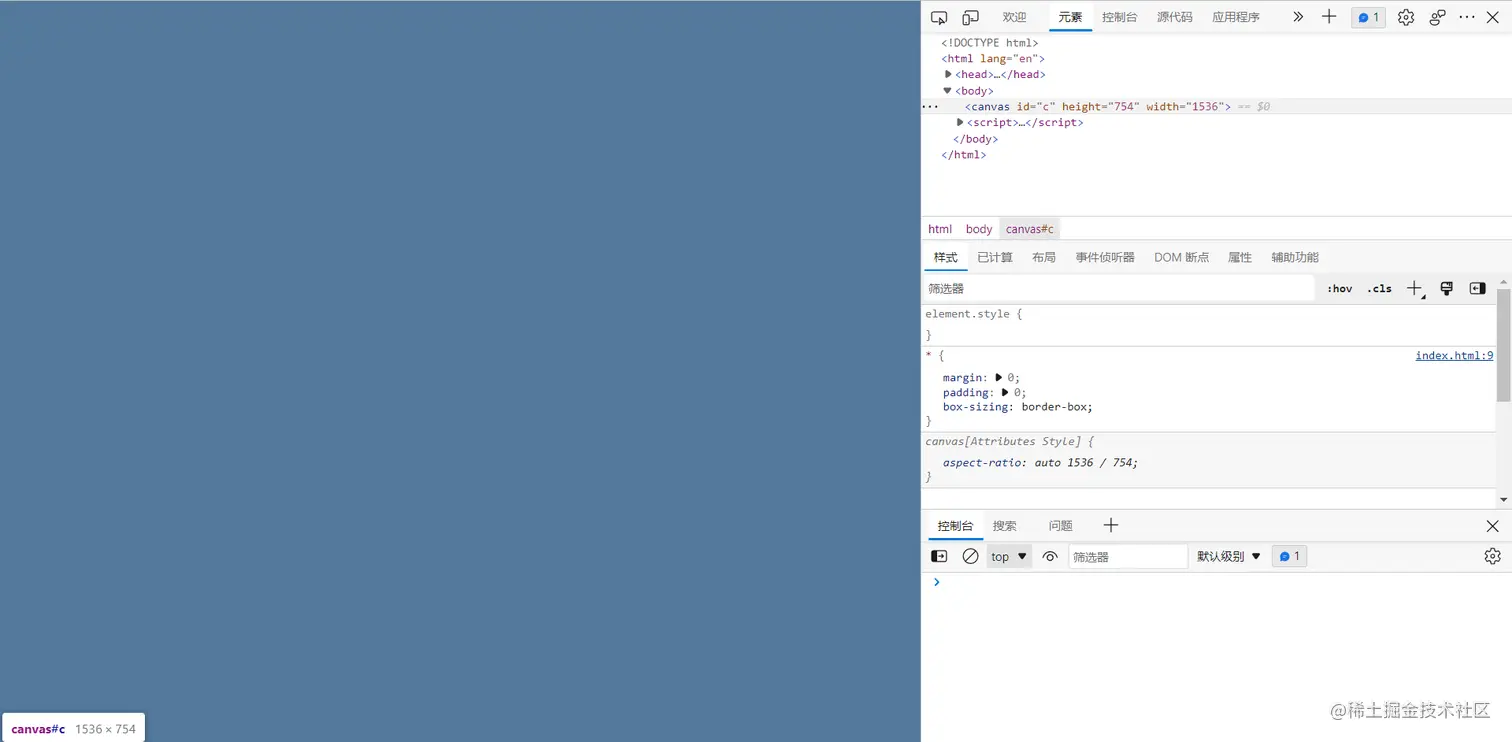Image resolution: width=1512 pixels, height=742 pixels.
Task: Select the drawer 问题 tab
Action: (1060, 526)
